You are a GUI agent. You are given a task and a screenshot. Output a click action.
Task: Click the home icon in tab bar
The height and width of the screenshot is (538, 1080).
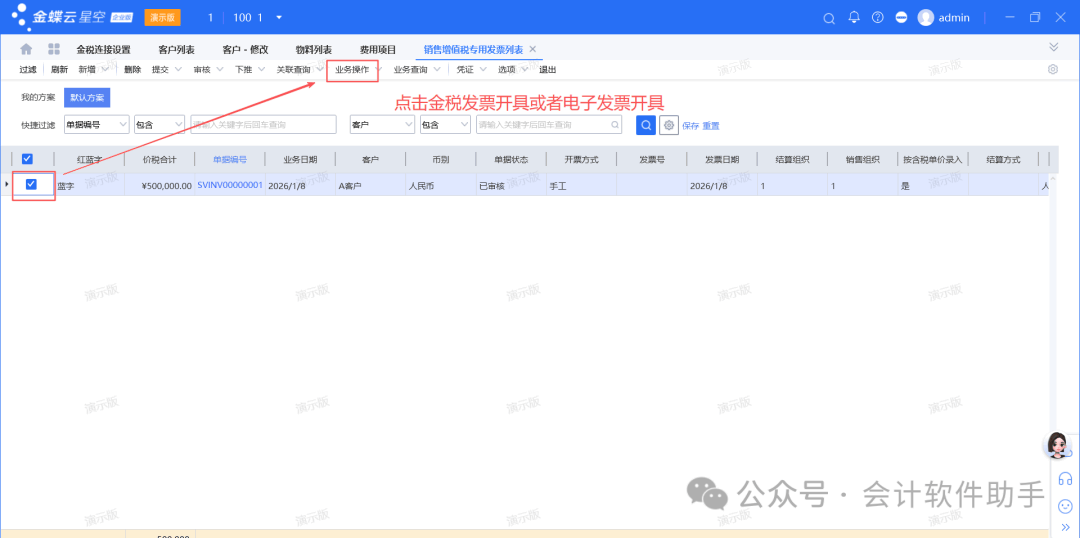[x=26, y=49]
